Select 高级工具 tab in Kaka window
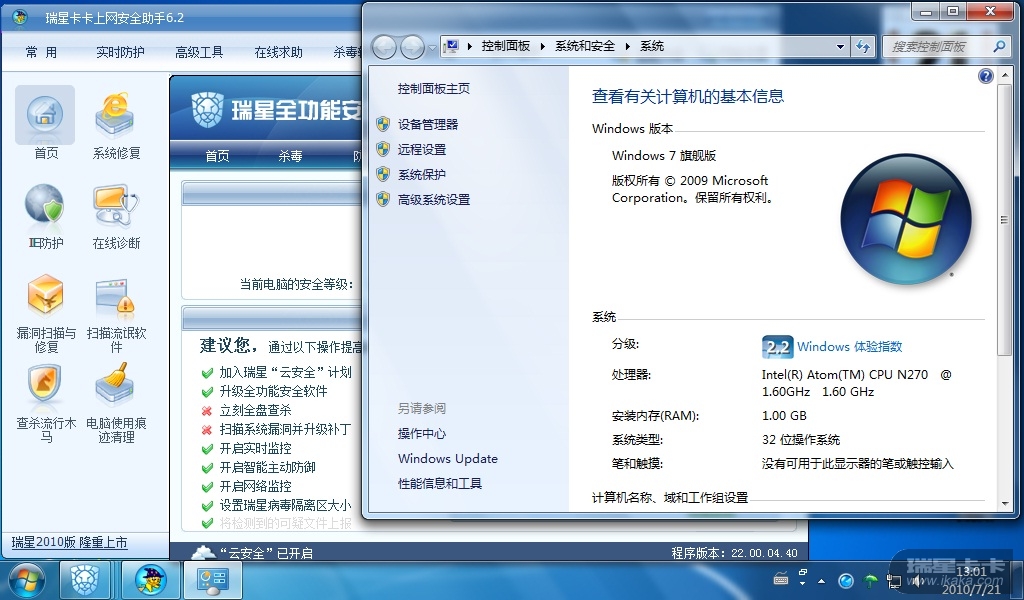 [x=199, y=52]
